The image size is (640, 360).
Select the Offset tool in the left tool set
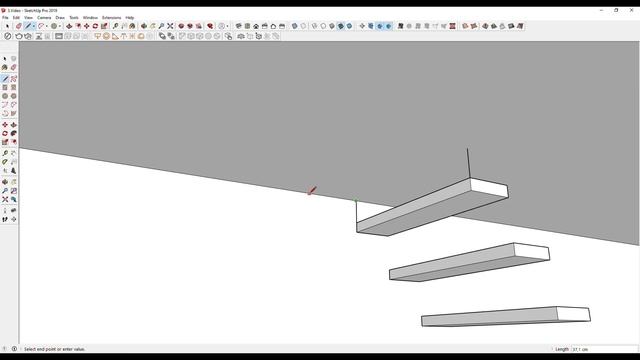(13, 142)
